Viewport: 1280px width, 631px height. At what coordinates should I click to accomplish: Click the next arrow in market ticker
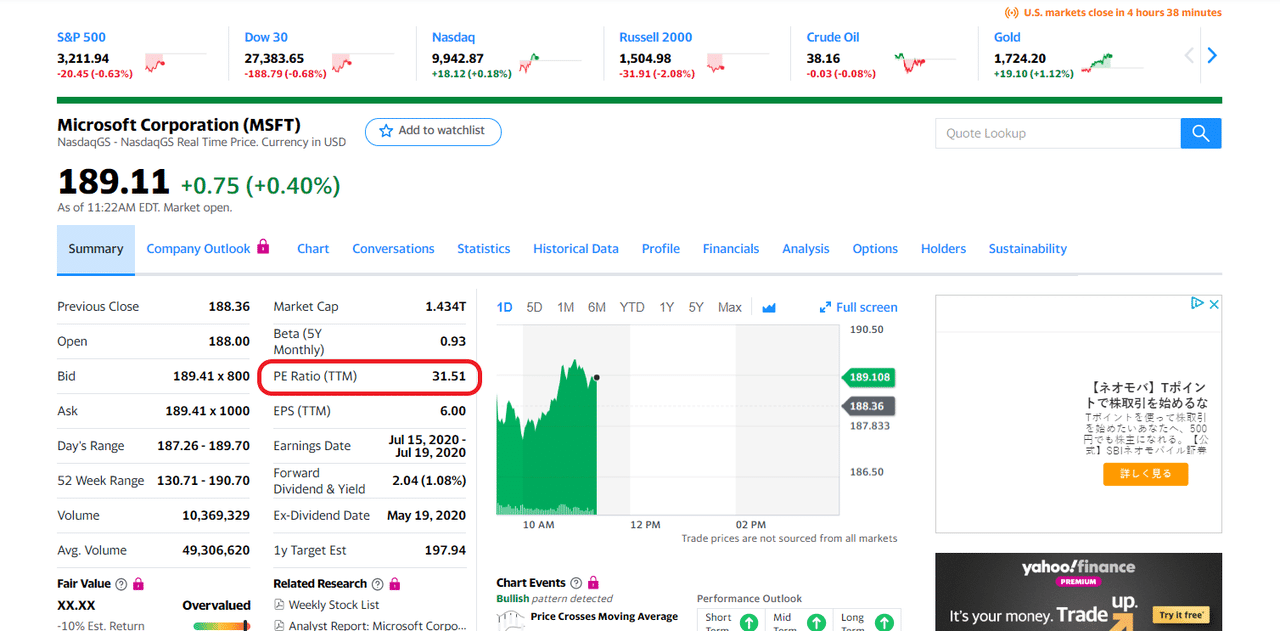coord(1212,56)
